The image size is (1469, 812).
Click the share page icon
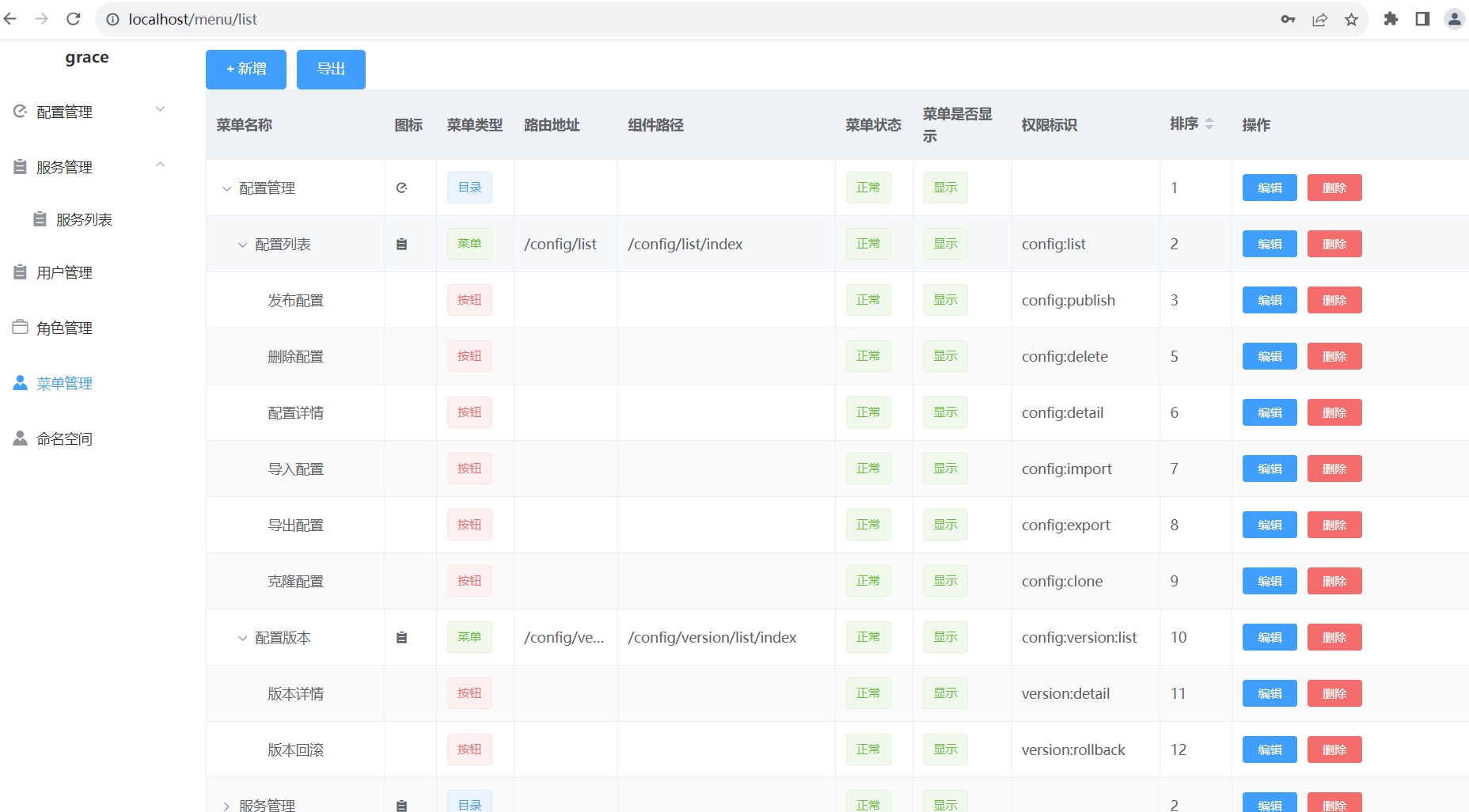1319,19
